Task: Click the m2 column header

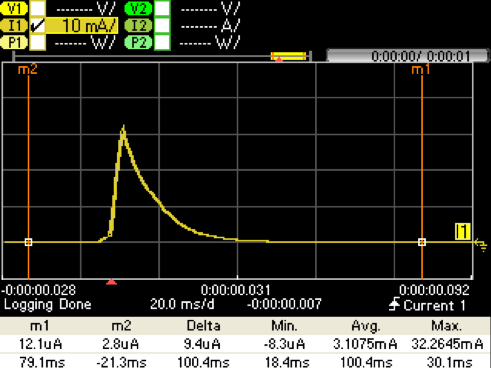Action: click(121, 326)
